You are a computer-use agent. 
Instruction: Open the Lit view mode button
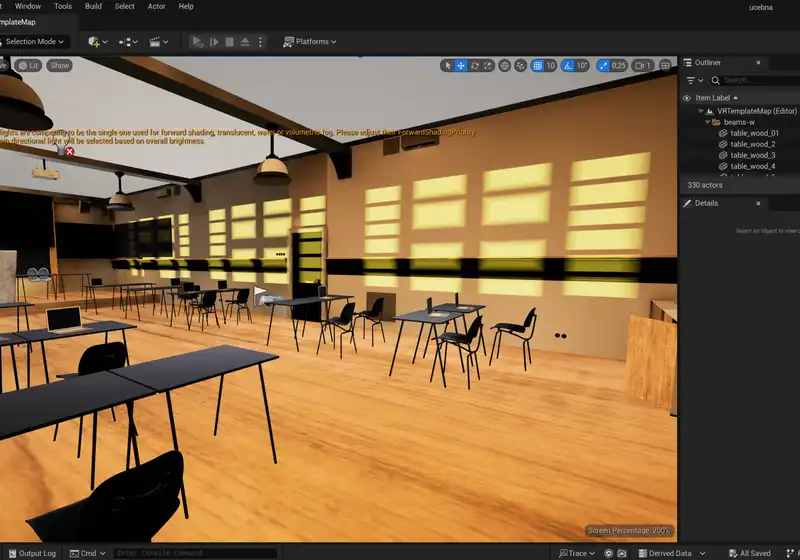coord(28,65)
